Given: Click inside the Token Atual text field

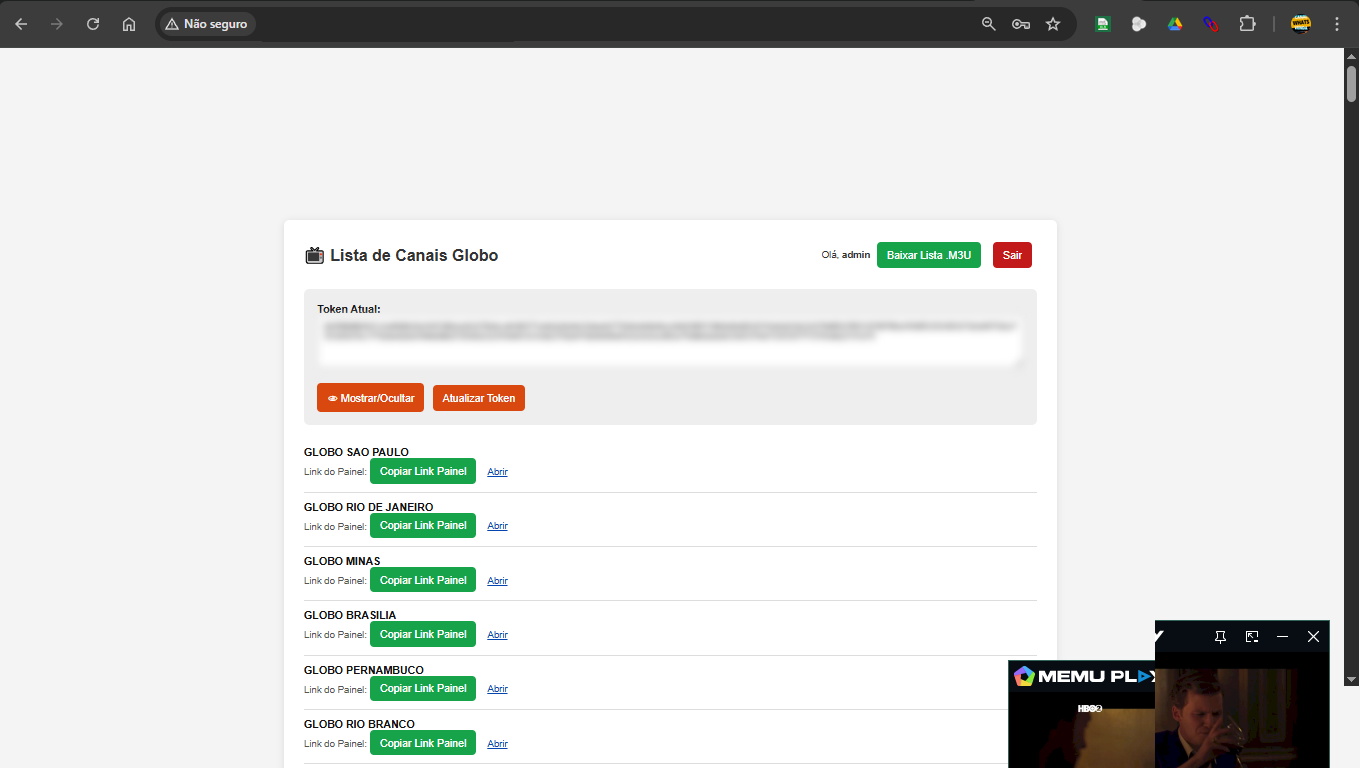Looking at the screenshot, I should pos(670,345).
